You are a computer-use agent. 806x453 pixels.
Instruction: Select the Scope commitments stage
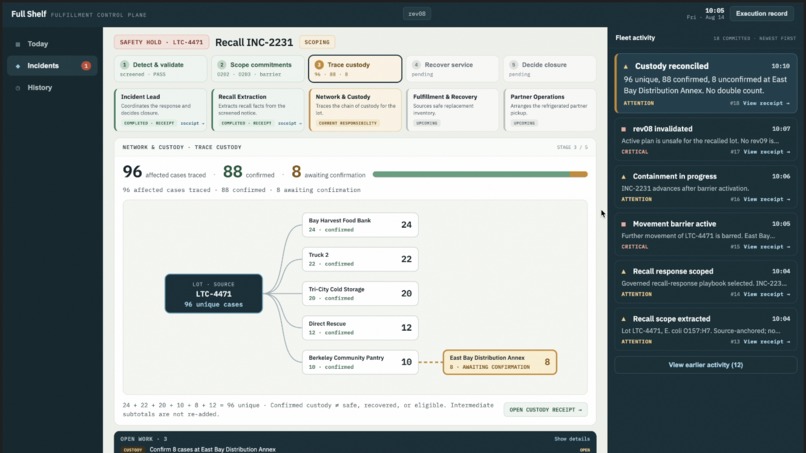(x=258, y=69)
